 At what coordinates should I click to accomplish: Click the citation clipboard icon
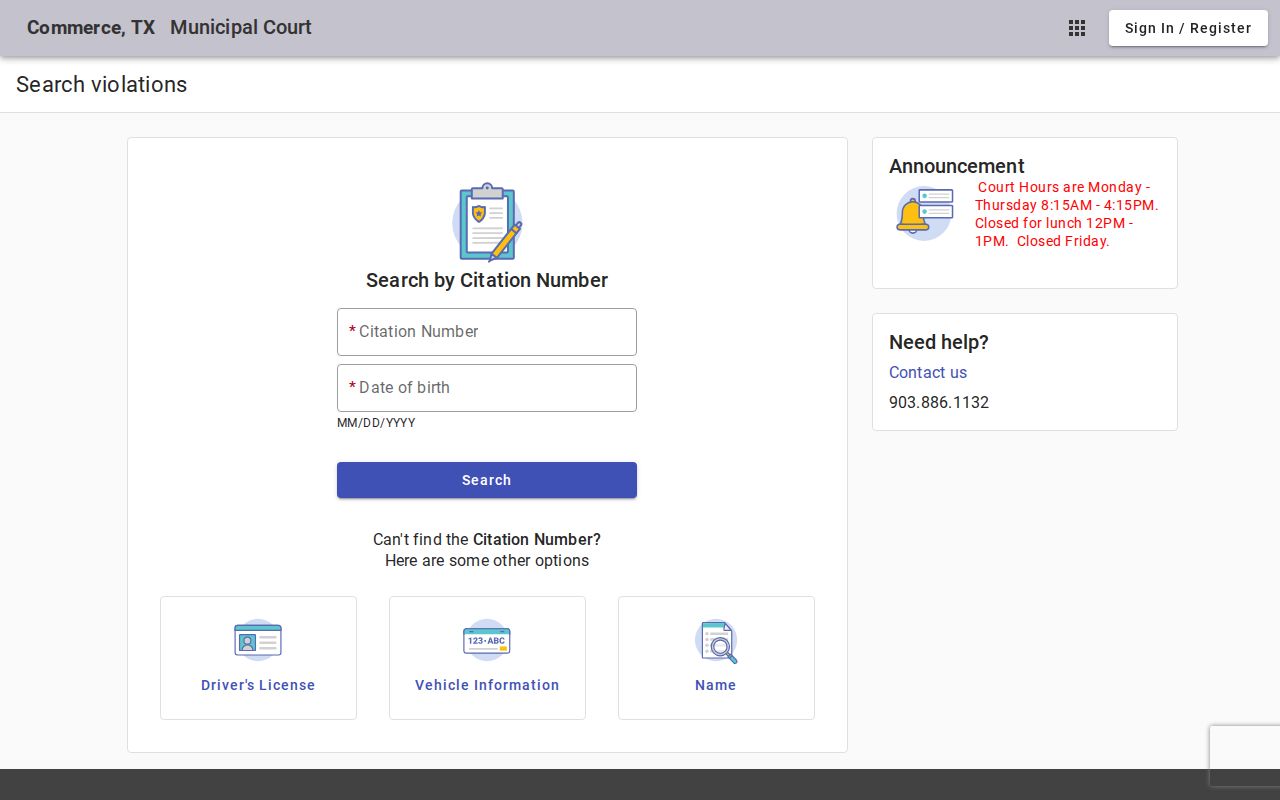(x=487, y=222)
